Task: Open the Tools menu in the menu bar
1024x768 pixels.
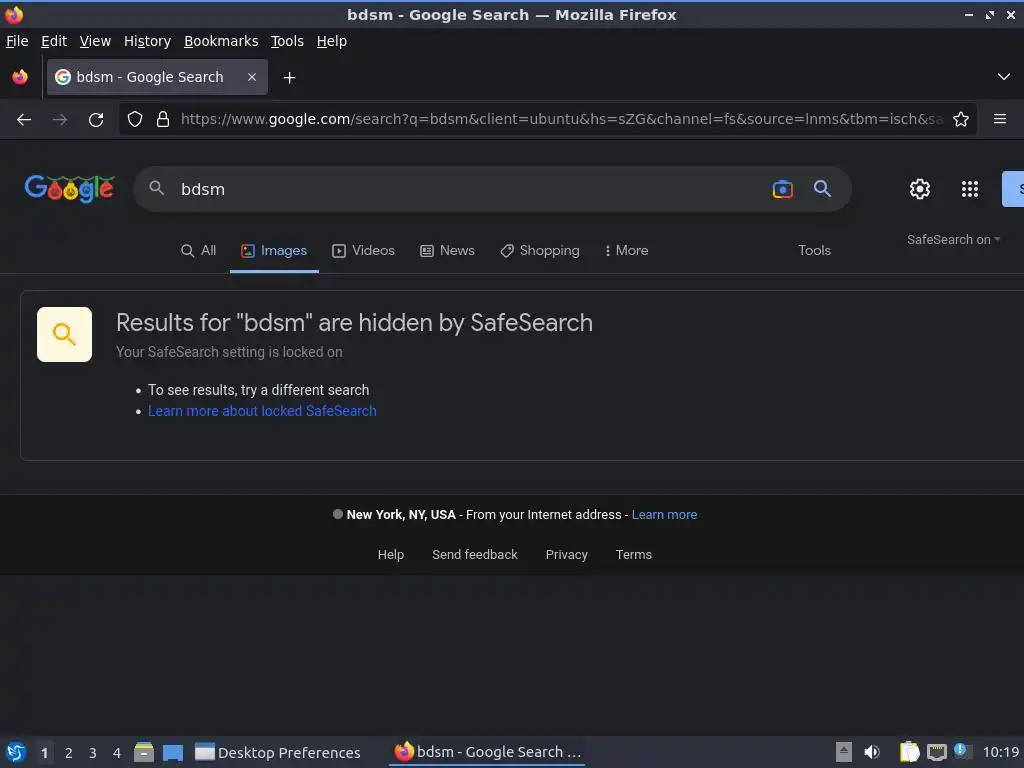Action: click(287, 41)
